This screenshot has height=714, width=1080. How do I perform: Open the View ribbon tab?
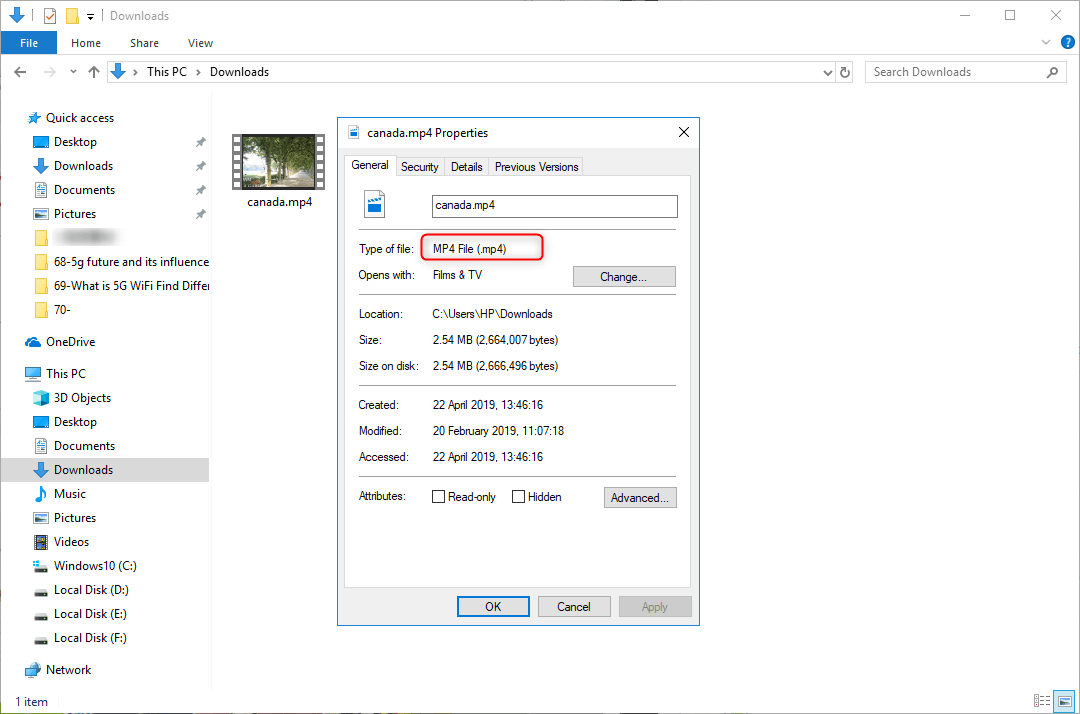[x=200, y=43]
